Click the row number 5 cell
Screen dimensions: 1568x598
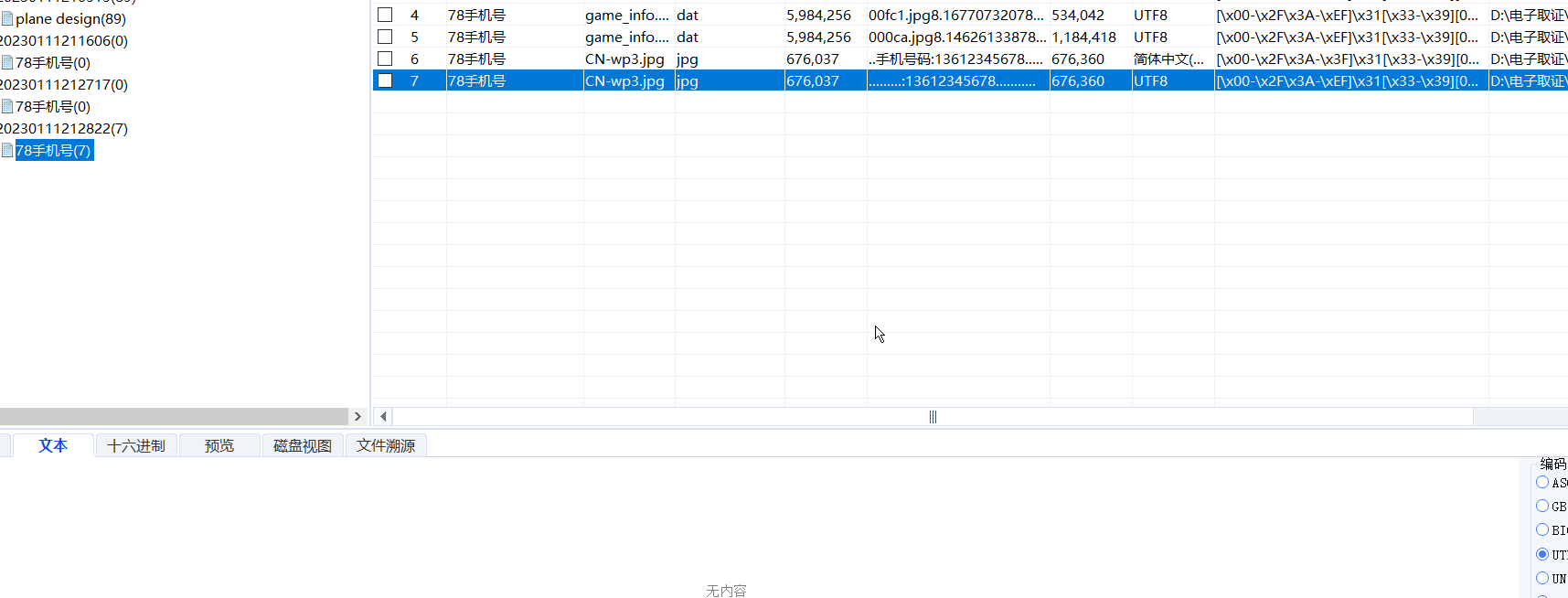click(x=414, y=37)
